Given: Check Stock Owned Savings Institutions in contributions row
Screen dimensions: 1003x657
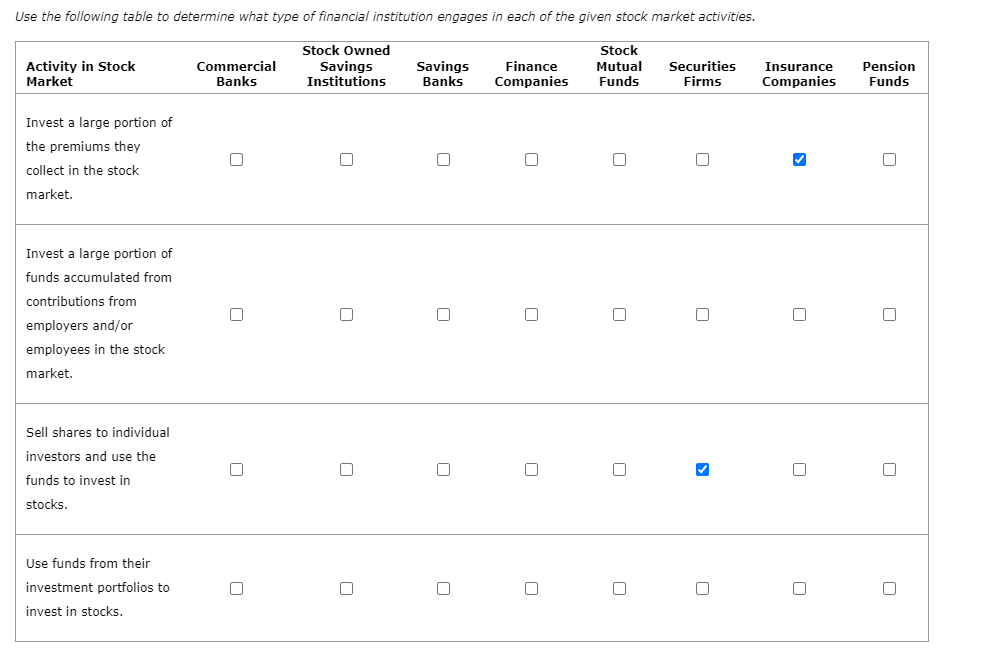Looking at the screenshot, I should coord(346,314).
